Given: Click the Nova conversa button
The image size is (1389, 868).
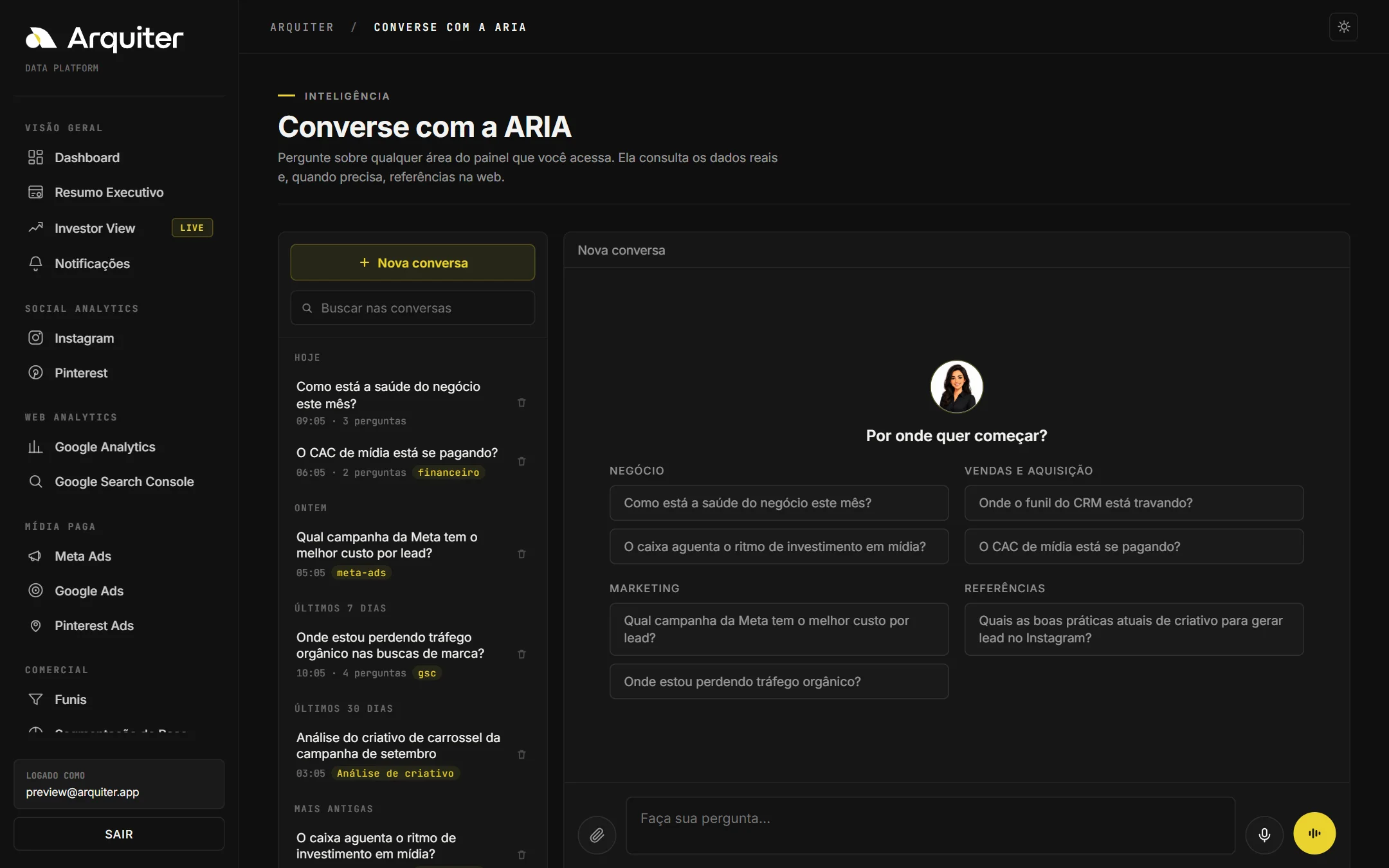Looking at the screenshot, I should [x=412, y=262].
